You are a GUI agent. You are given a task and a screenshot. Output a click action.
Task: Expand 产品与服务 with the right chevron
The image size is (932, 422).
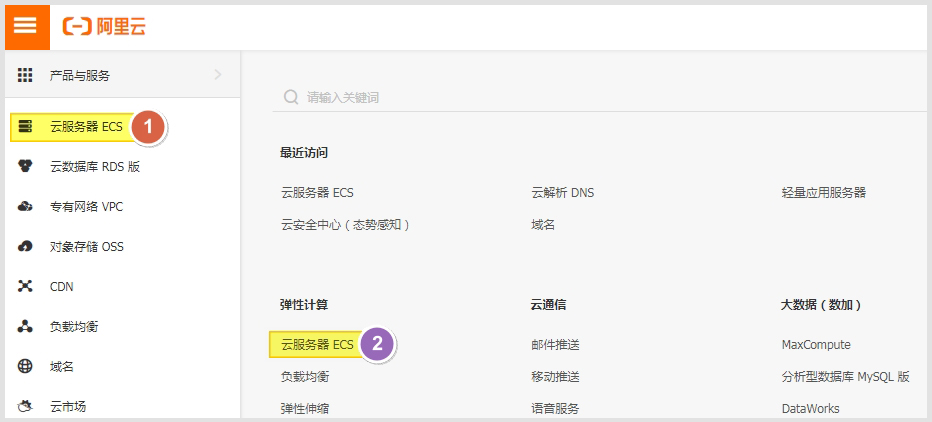218,75
